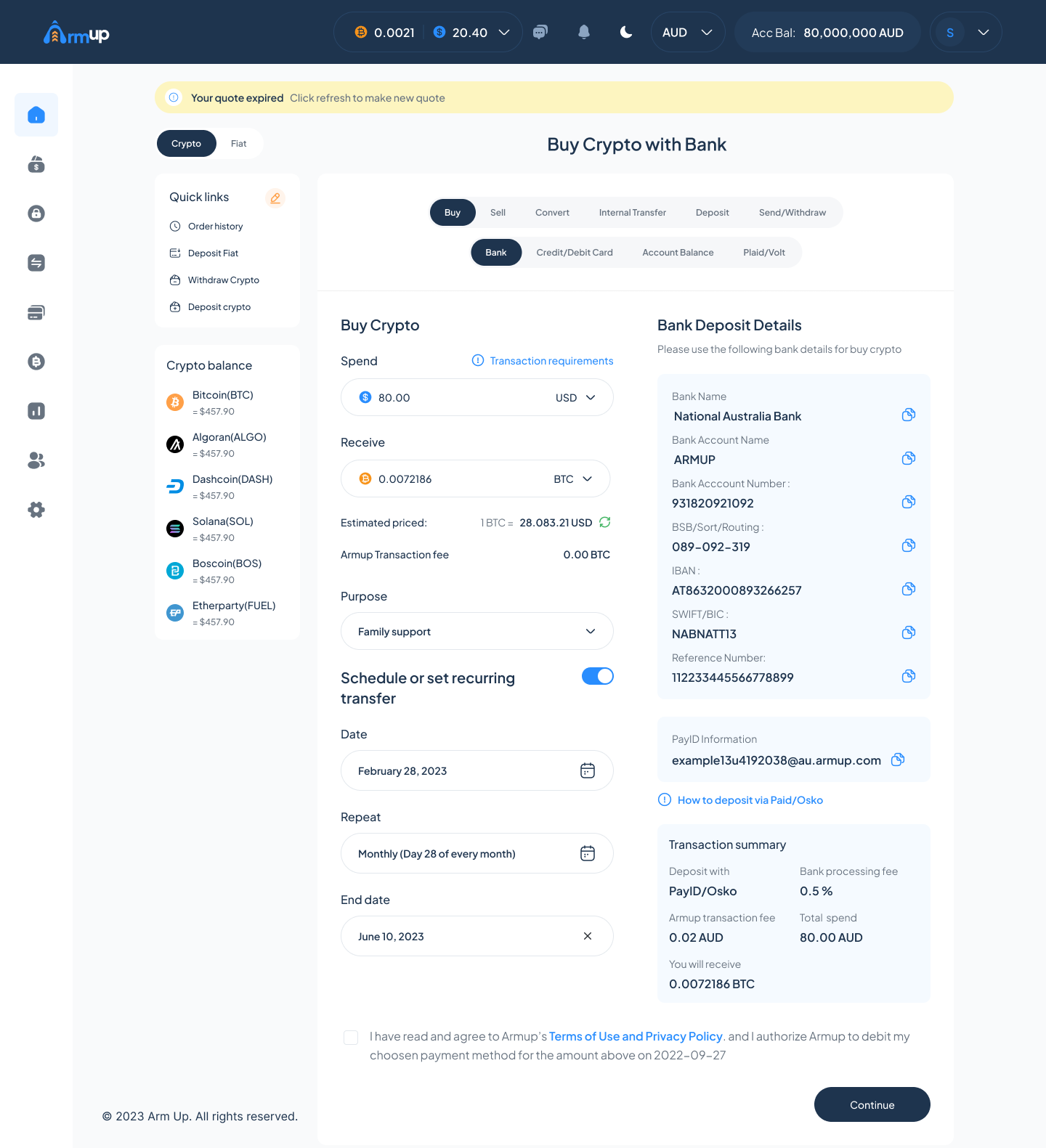The width and height of the screenshot is (1046, 1148).
Task: Select Bitcoin(BTC) in Crypto balance list
Action: click(x=227, y=402)
